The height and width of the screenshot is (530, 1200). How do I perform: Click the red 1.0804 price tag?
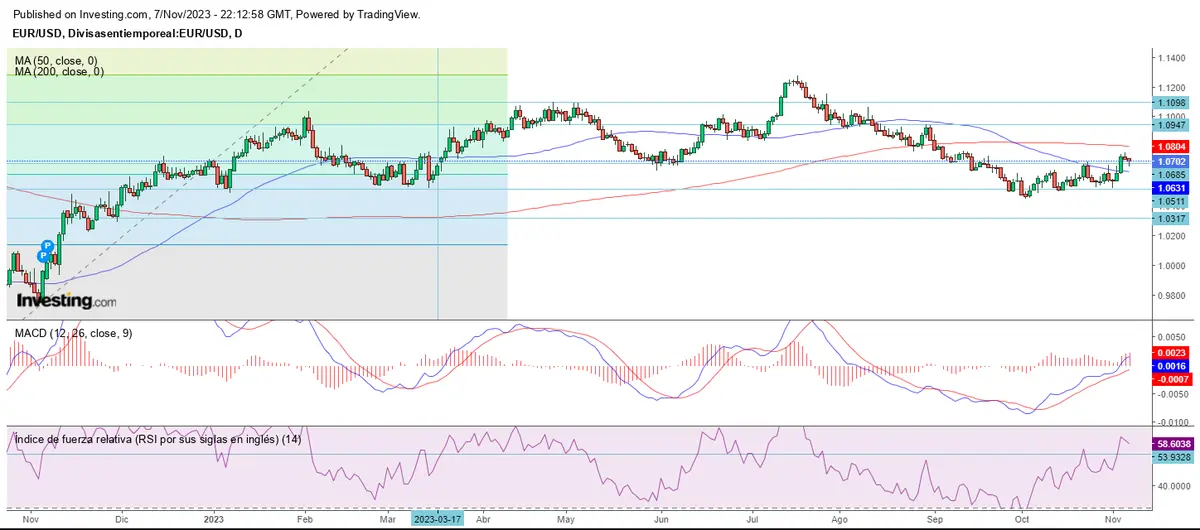tap(1171, 146)
